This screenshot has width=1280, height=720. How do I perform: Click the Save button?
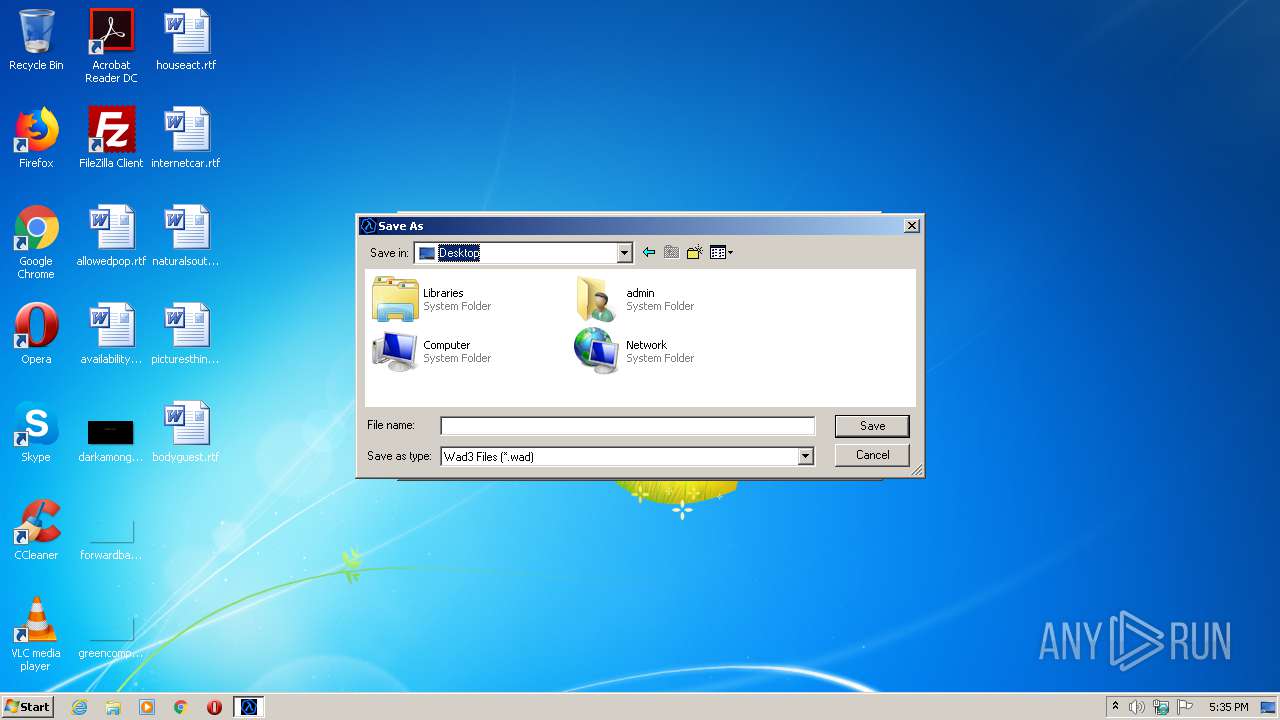[872, 426]
